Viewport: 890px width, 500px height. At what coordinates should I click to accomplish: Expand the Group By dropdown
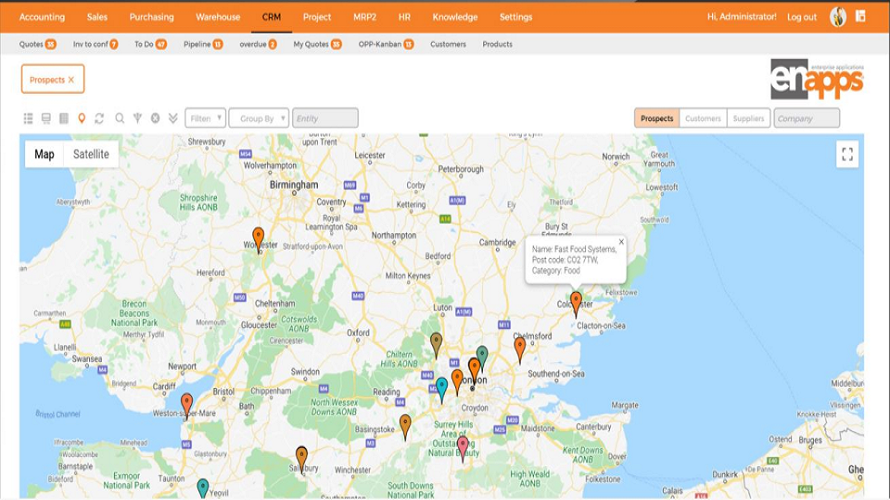[259, 118]
